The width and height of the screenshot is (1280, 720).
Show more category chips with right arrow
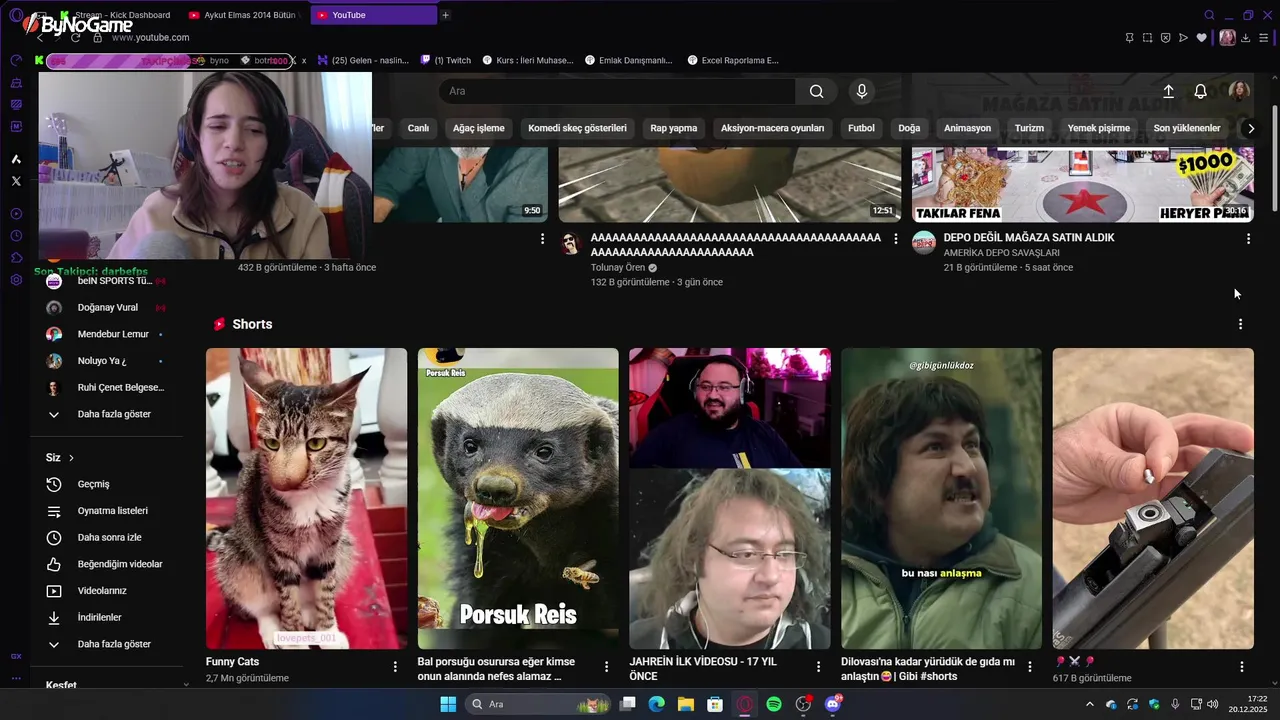click(x=1250, y=128)
